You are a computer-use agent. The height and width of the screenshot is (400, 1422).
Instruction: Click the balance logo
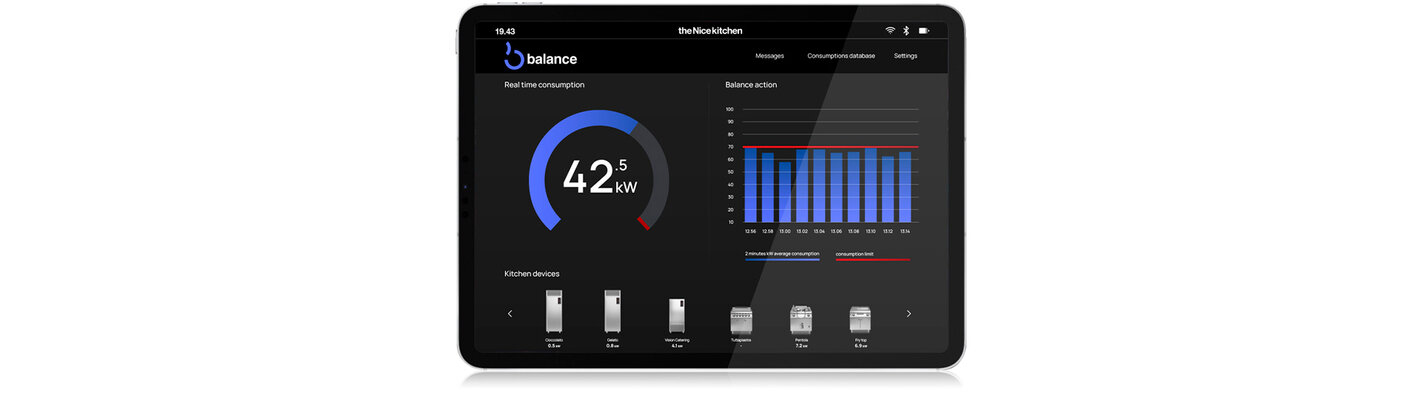[x=540, y=57]
